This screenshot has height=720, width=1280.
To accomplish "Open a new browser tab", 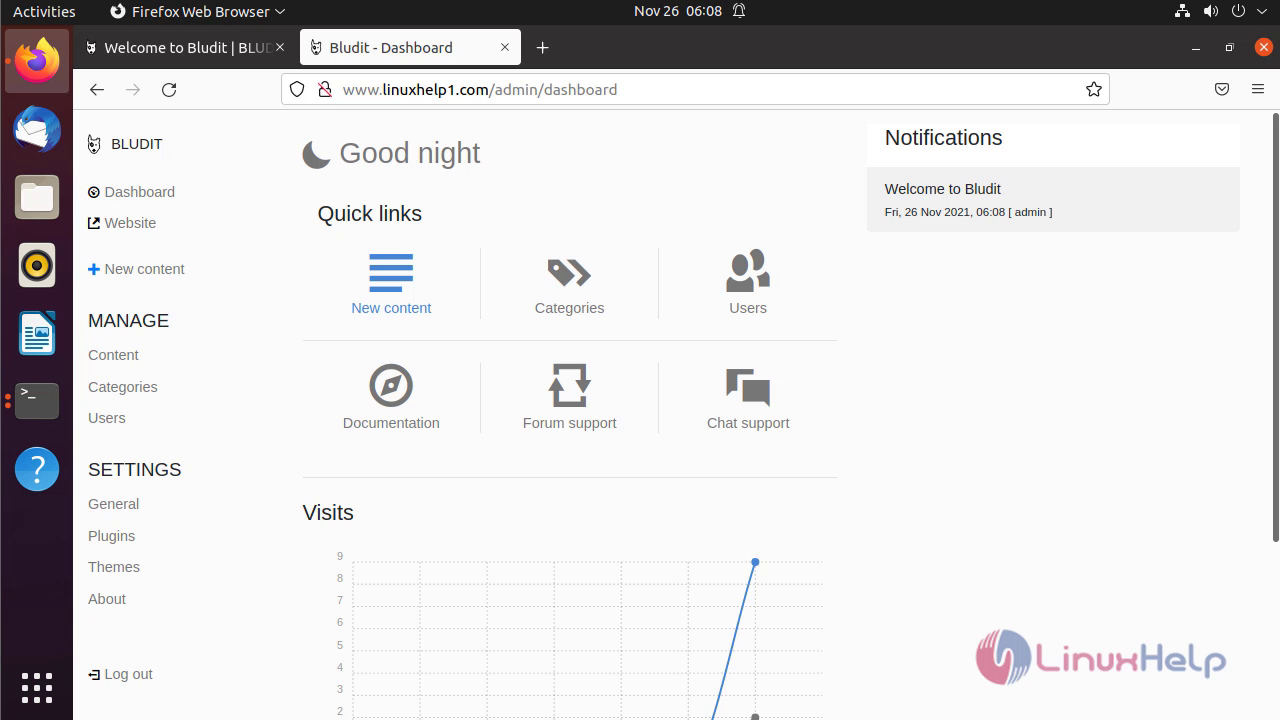I will pyautogui.click(x=542, y=47).
